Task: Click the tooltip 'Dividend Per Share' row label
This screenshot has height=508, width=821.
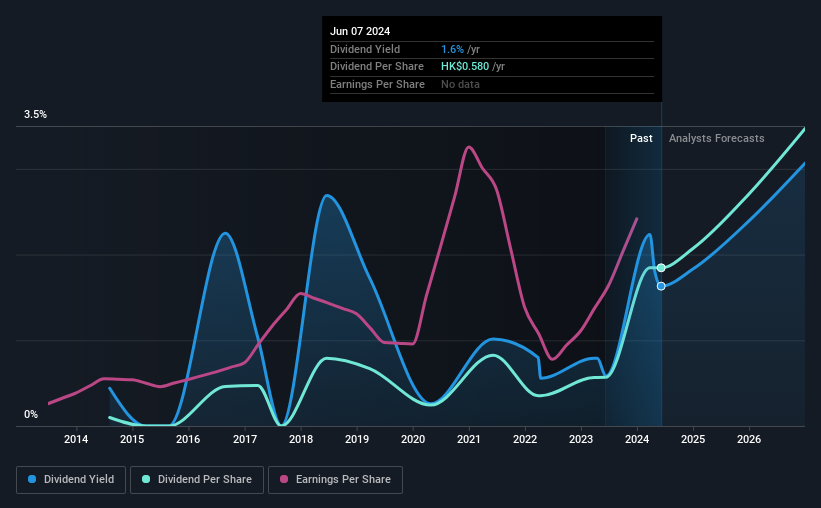Action: tap(376, 67)
